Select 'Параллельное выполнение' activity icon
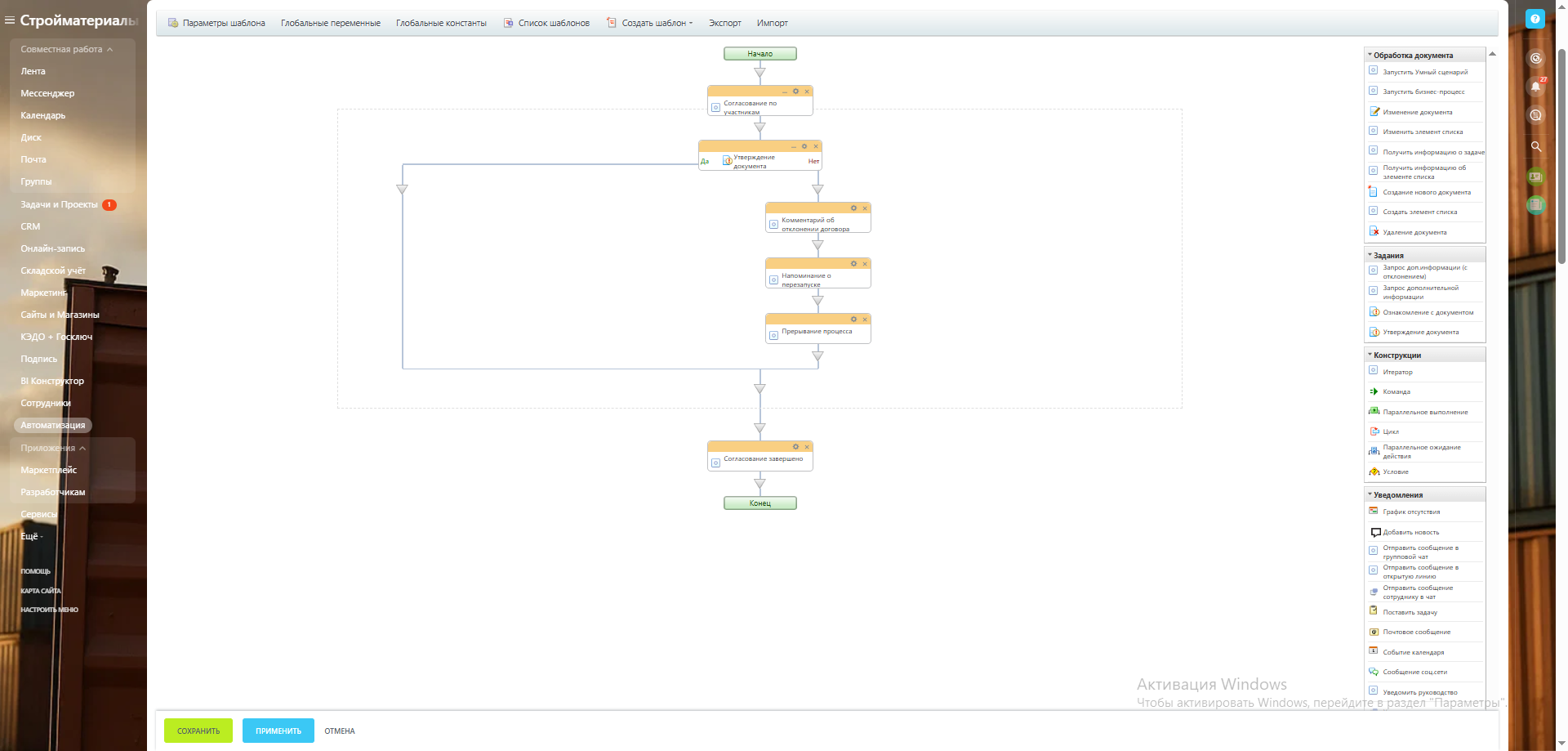Viewport: 1568px width, 751px height. [1374, 412]
